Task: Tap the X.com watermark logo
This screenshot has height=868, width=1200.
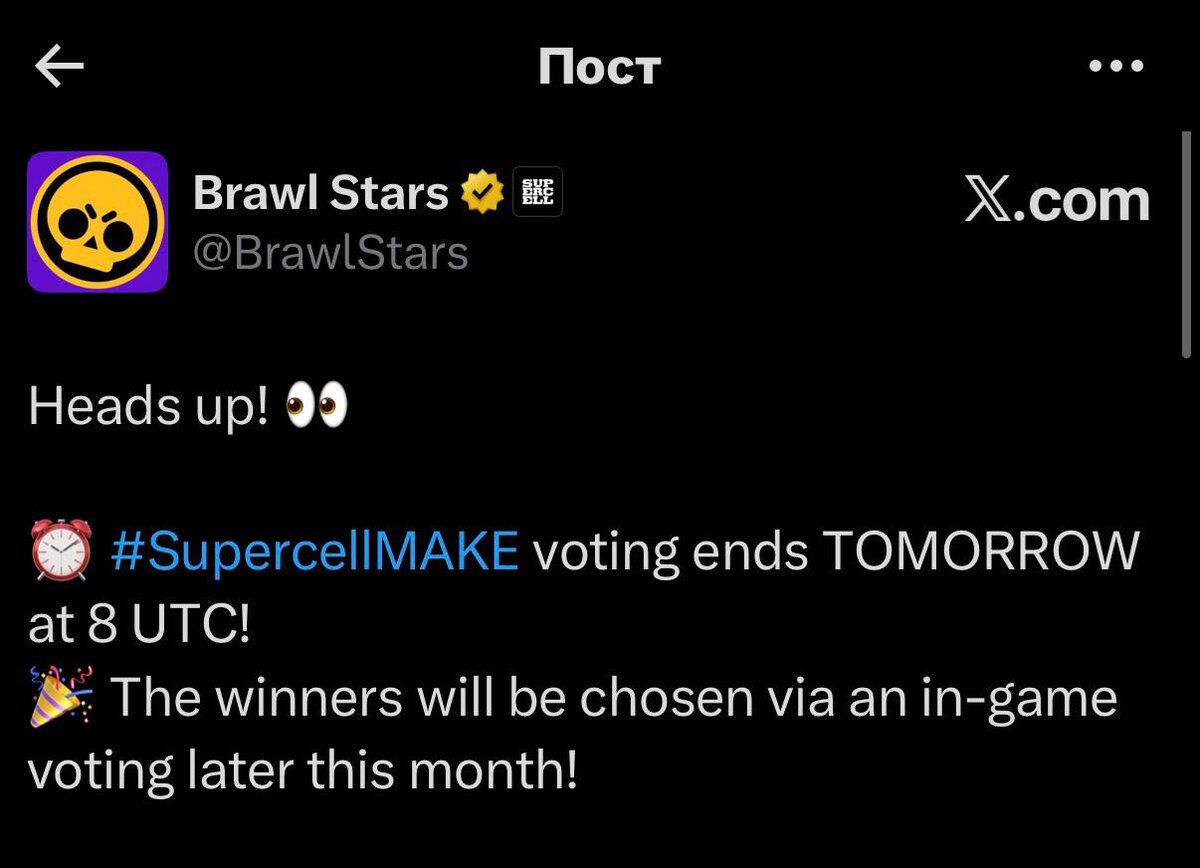Action: (x=1057, y=201)
